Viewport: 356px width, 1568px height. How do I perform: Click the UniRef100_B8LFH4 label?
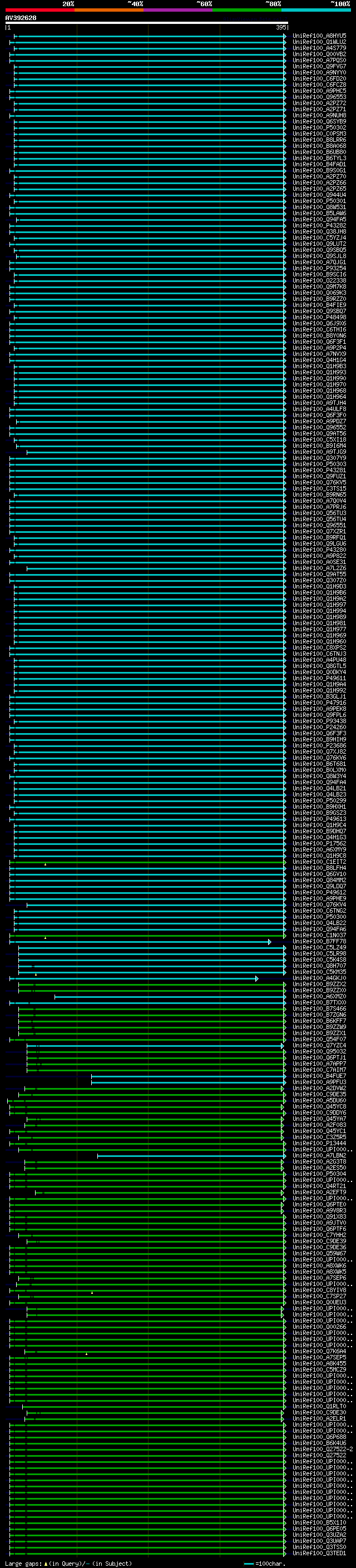point(319,868)
